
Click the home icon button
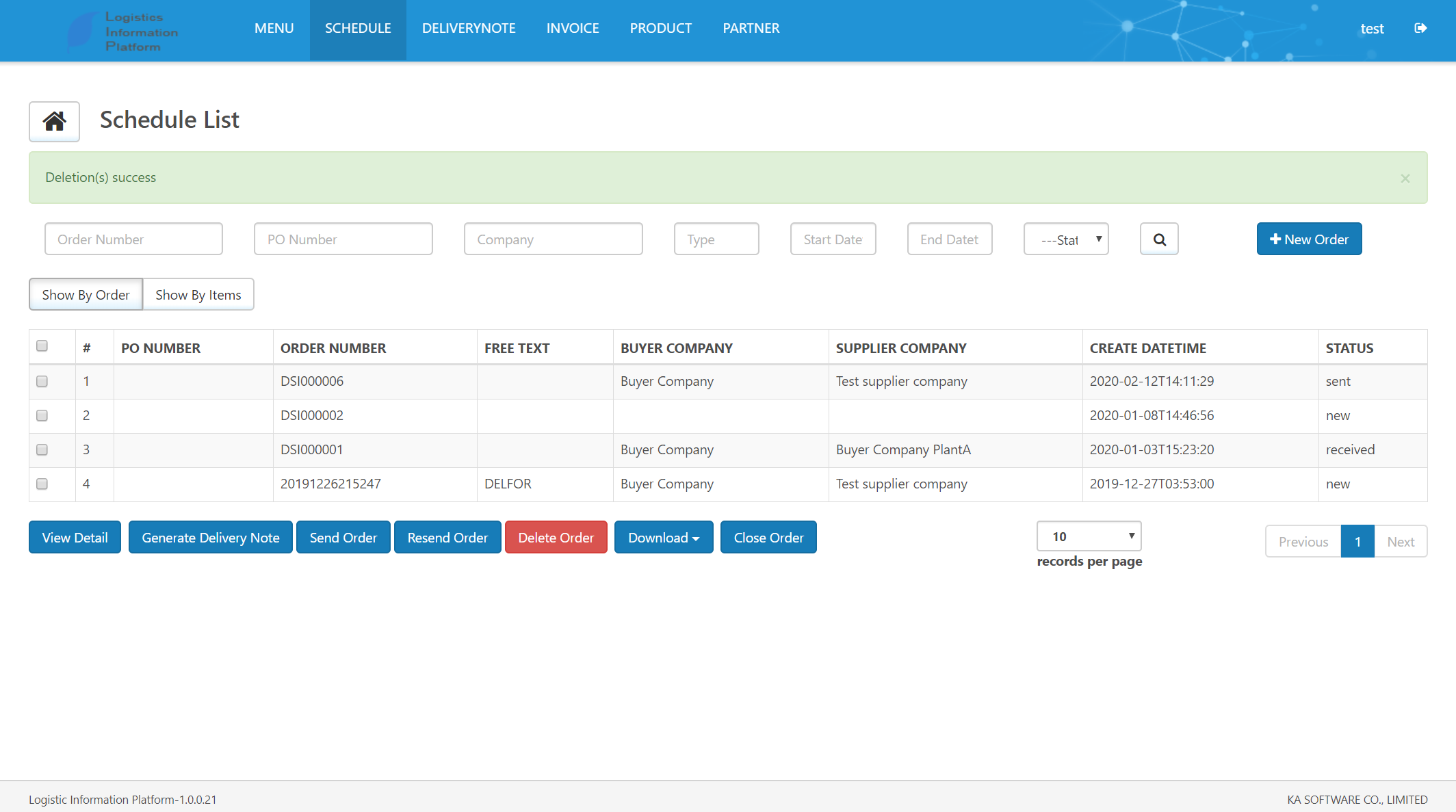tap(54, 122)
